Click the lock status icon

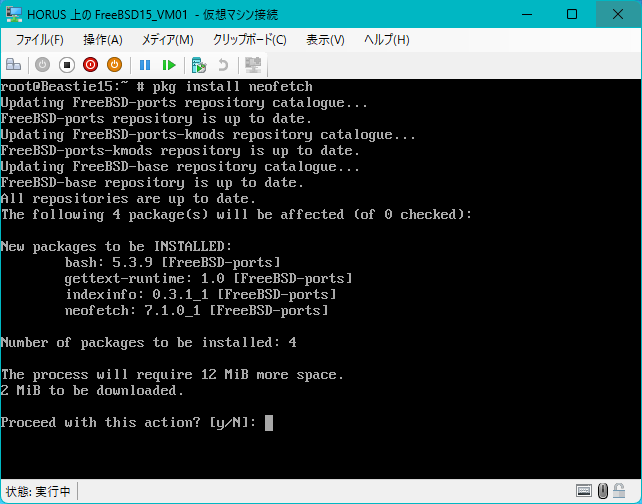click(x=619, y=490)
